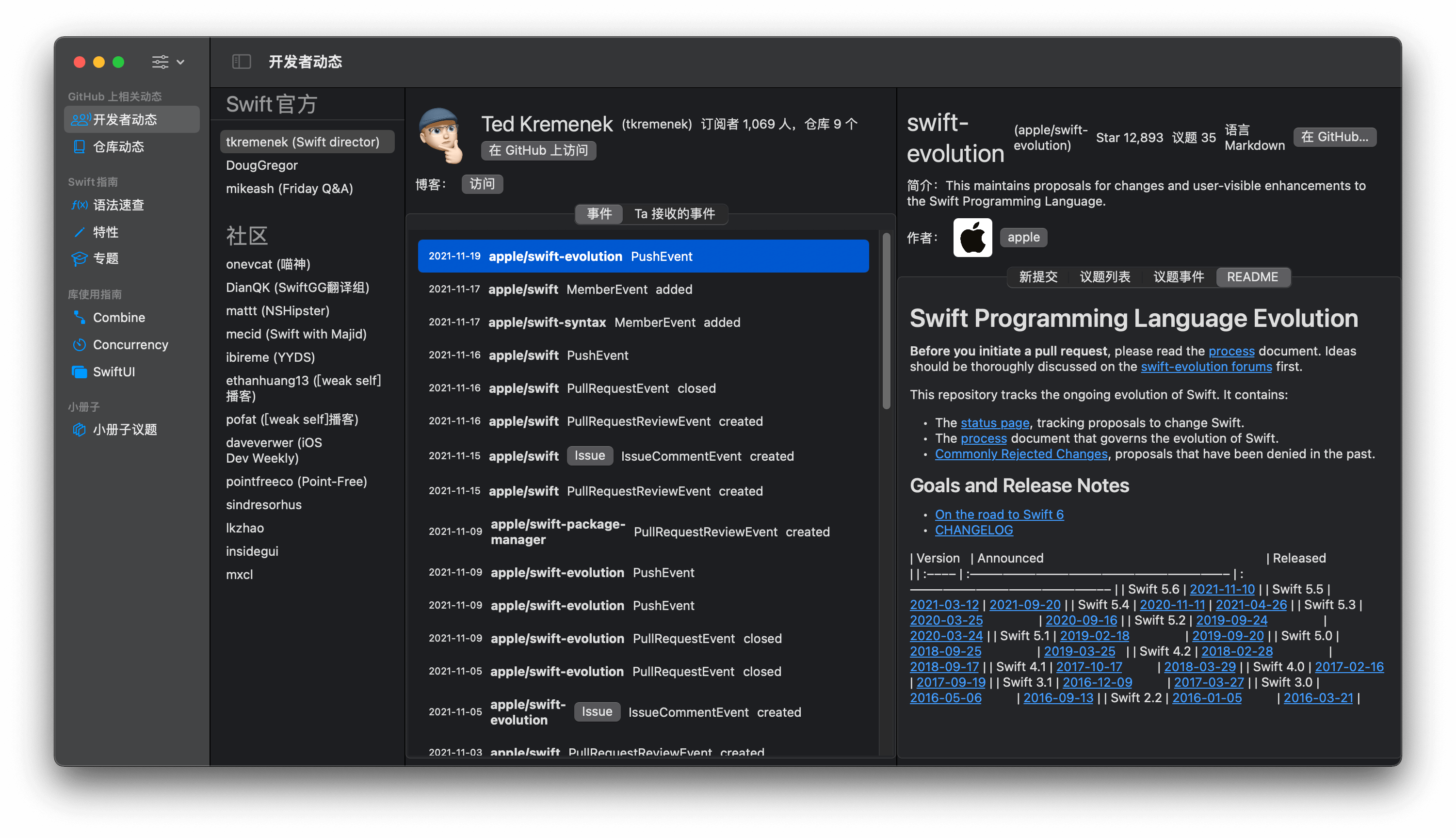Click the apple author button
This screenshot has width=1456, height=838.
click(1023, 237)
